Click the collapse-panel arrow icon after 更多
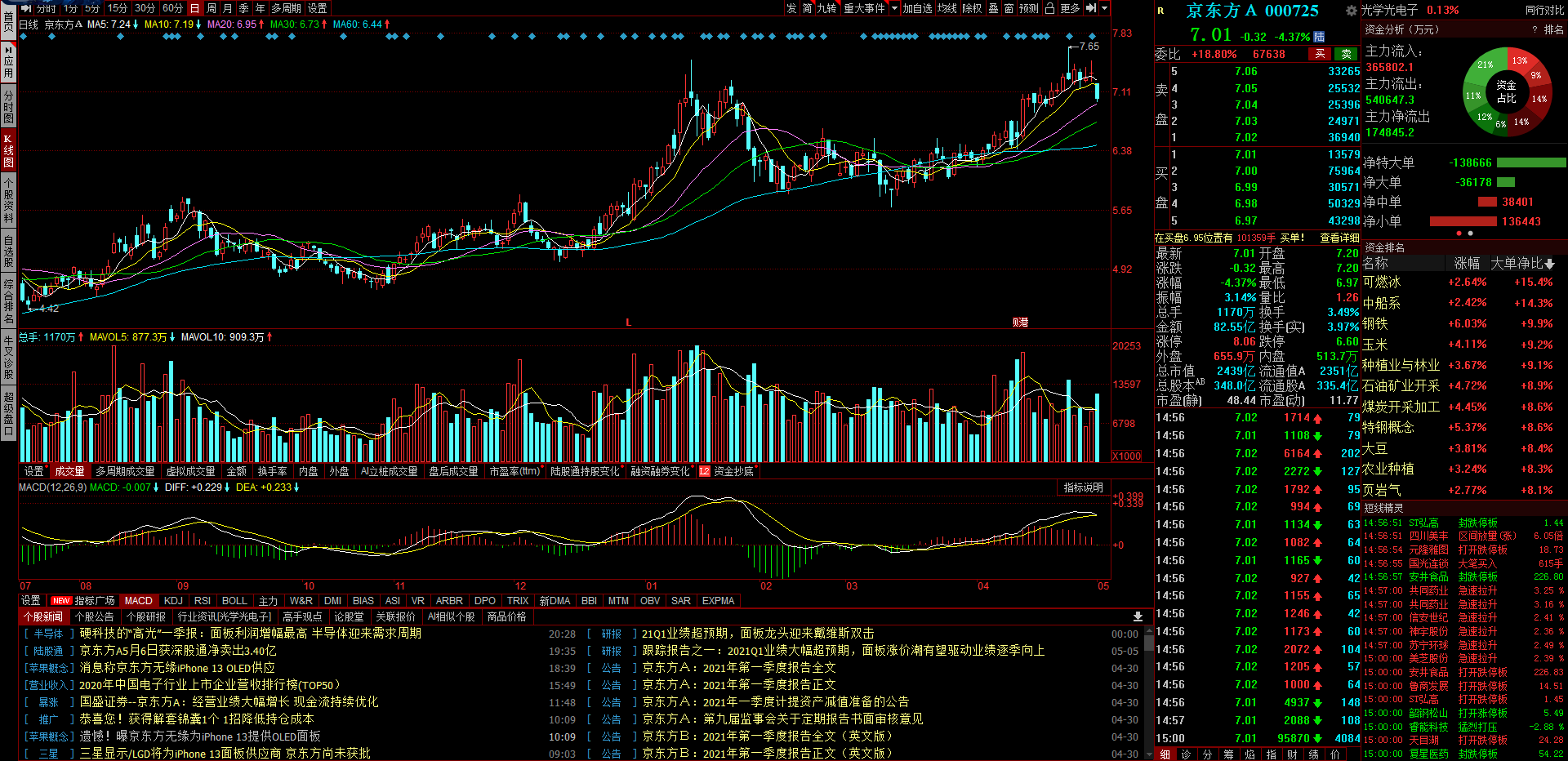This screenshot has height=761, width=1568. click(x=1091, y=8)
